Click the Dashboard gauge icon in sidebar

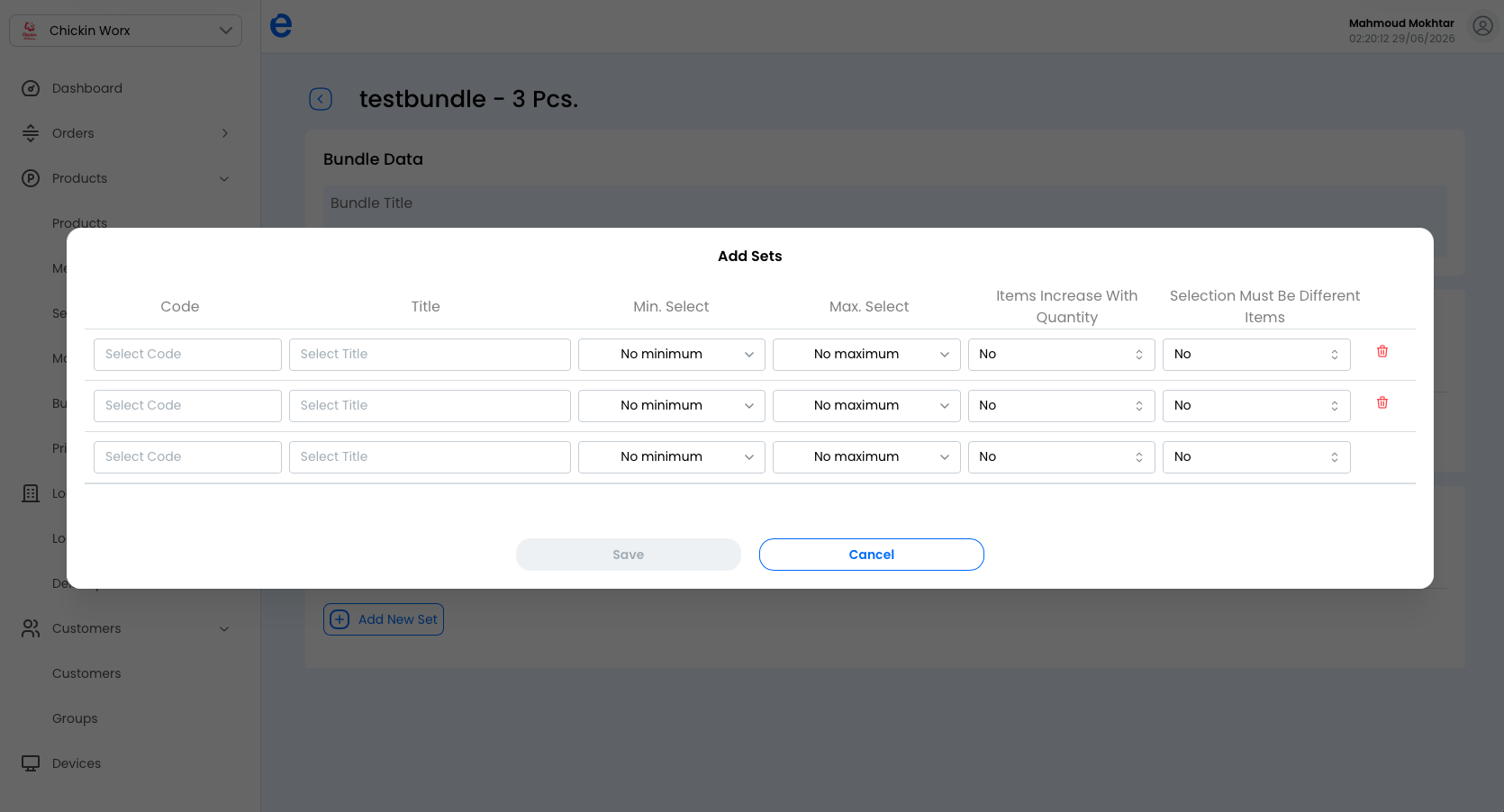coord(31,88)
